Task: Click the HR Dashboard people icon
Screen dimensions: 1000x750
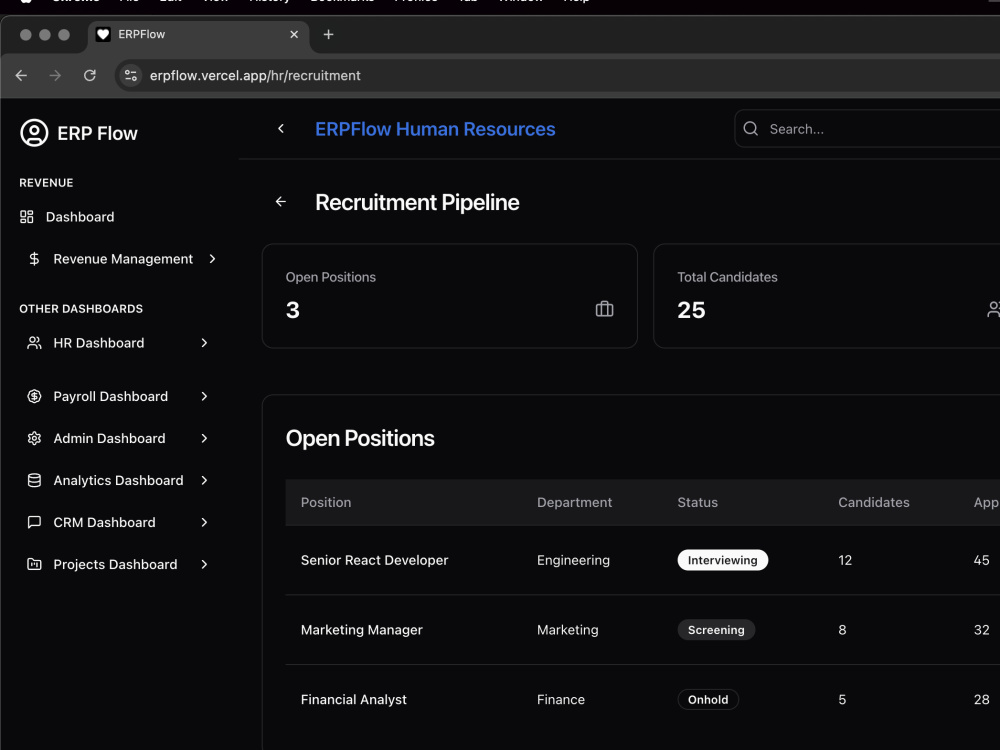Action: pyautogui.click(x=34, y=343)
